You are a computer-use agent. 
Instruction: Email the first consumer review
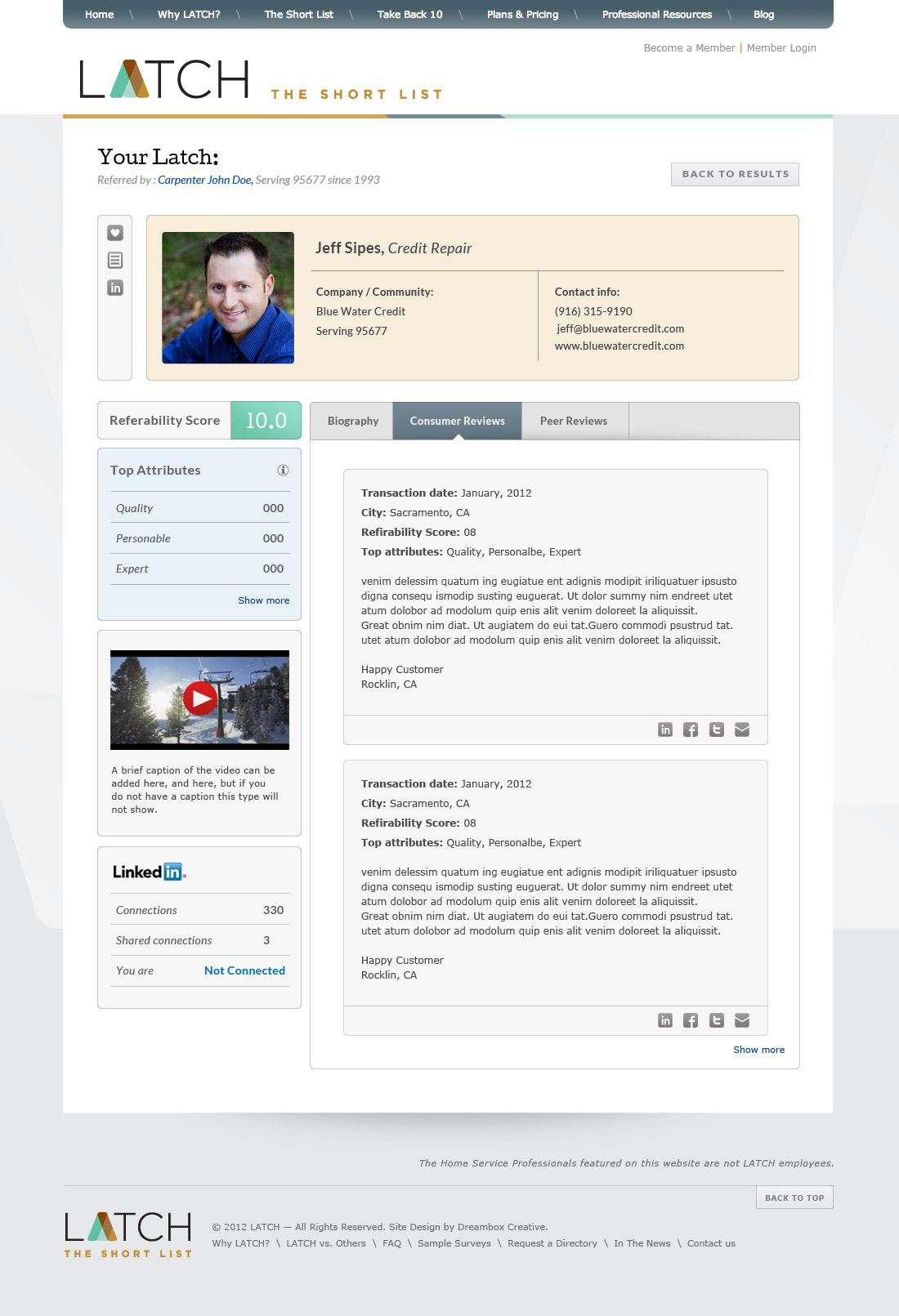(x=742, y=729)
